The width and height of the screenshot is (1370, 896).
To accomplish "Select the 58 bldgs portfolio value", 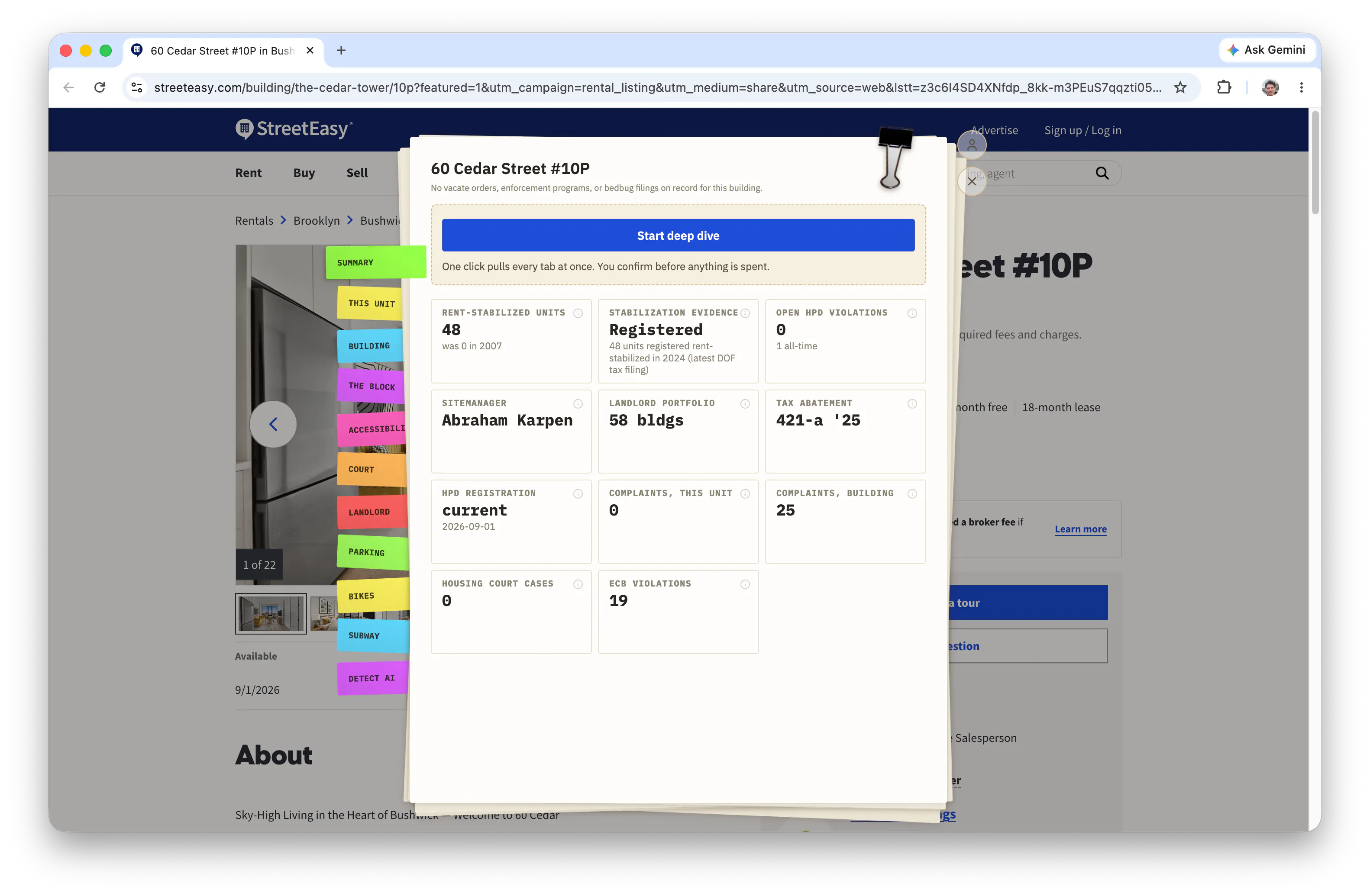I will 646,420.
